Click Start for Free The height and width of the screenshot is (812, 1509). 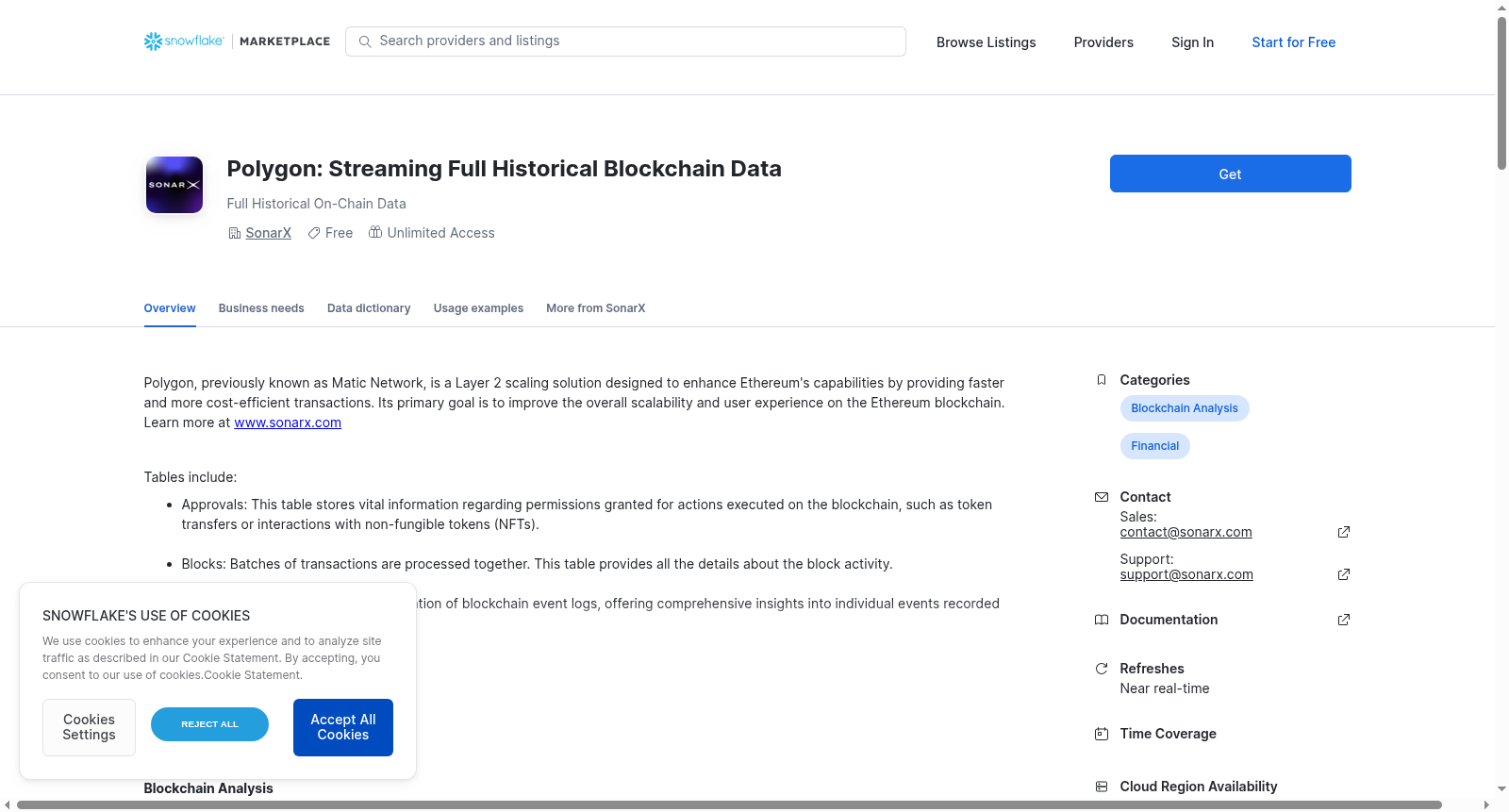point(1294,42)
